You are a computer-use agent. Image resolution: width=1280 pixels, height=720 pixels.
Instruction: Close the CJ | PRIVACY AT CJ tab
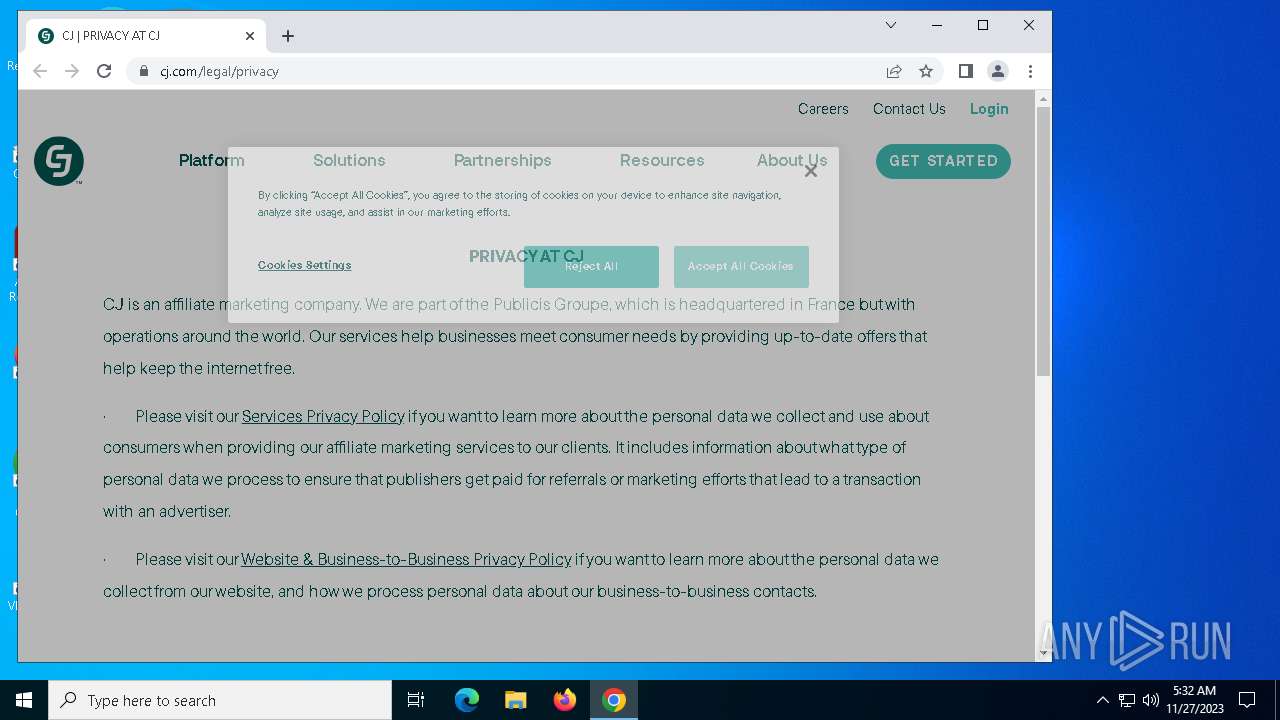[250, 36]
